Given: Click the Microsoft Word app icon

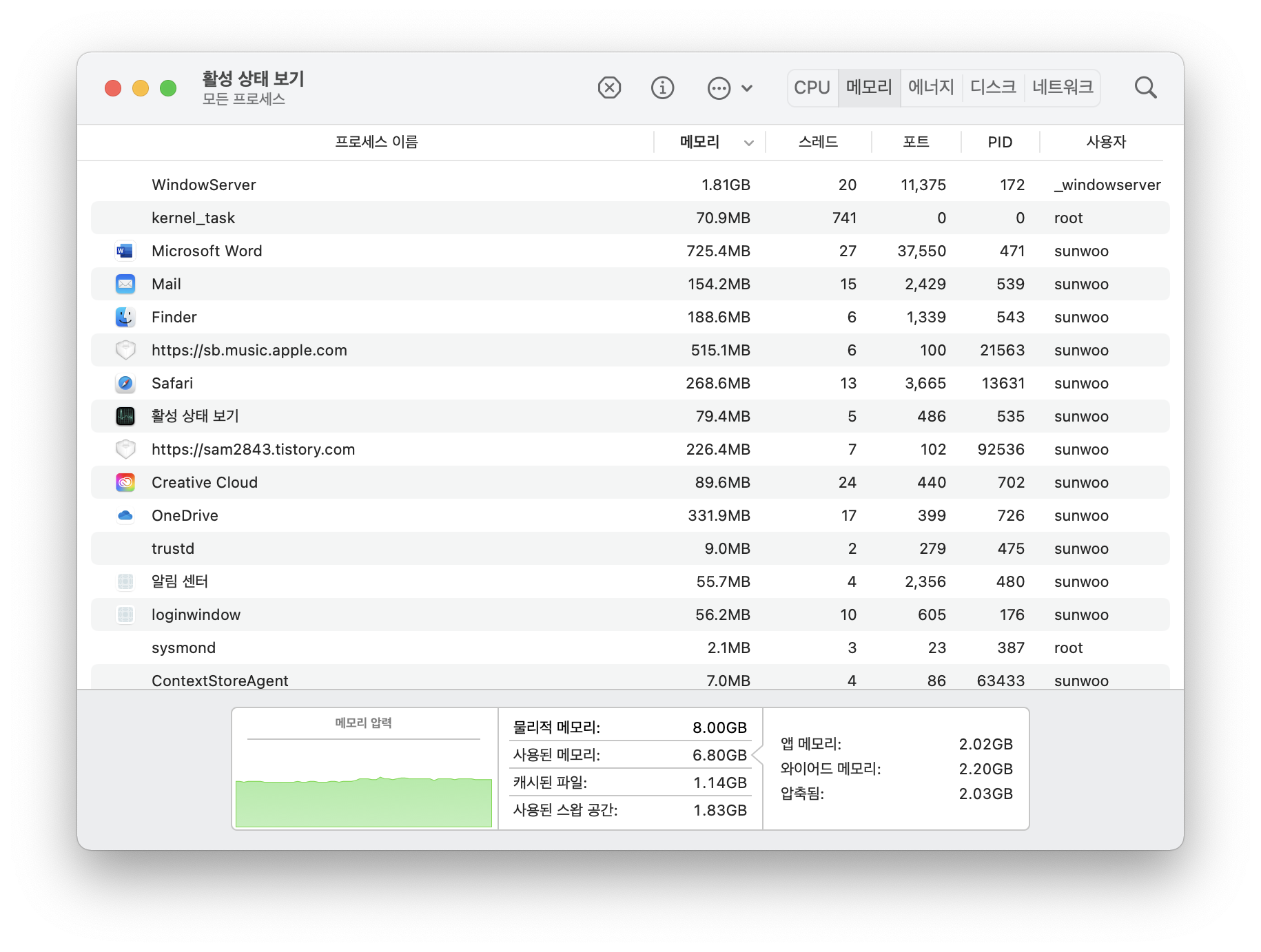Looking at the screenshot, I should point(125,251).
